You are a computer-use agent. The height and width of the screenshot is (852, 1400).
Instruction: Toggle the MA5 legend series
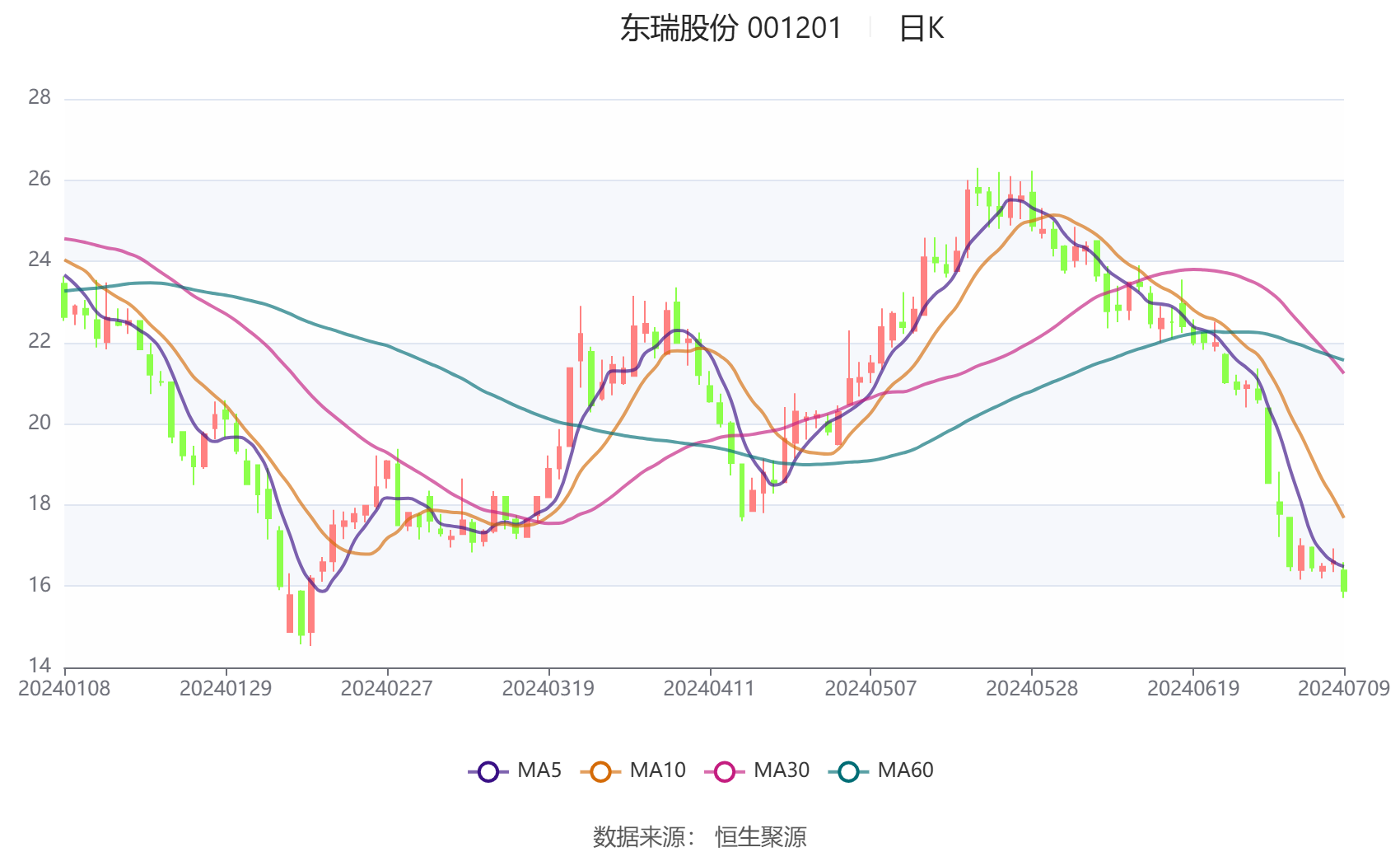click(x=515, y=771)
